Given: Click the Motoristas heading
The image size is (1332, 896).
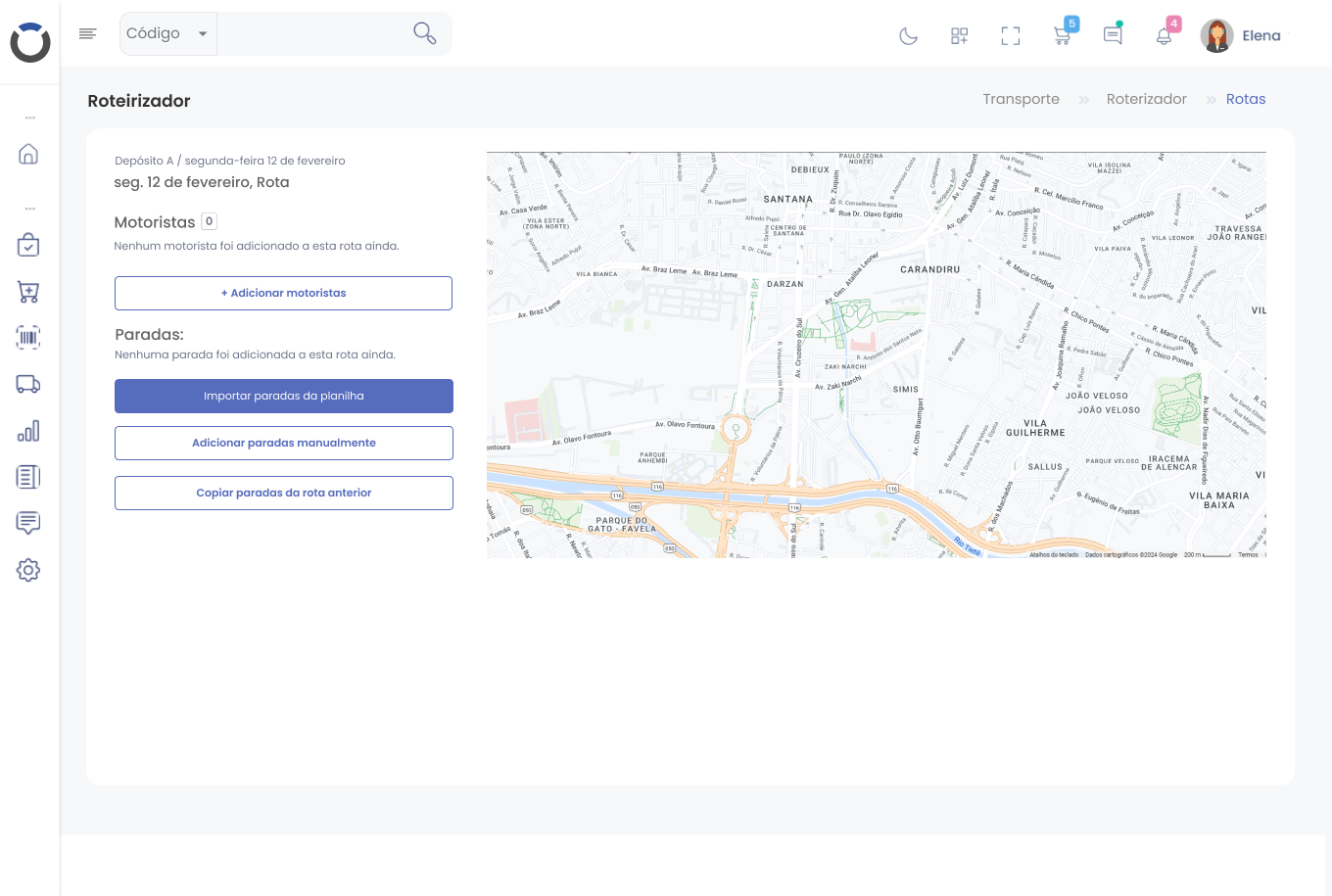Looking at the screenshot, I should 155,222.
